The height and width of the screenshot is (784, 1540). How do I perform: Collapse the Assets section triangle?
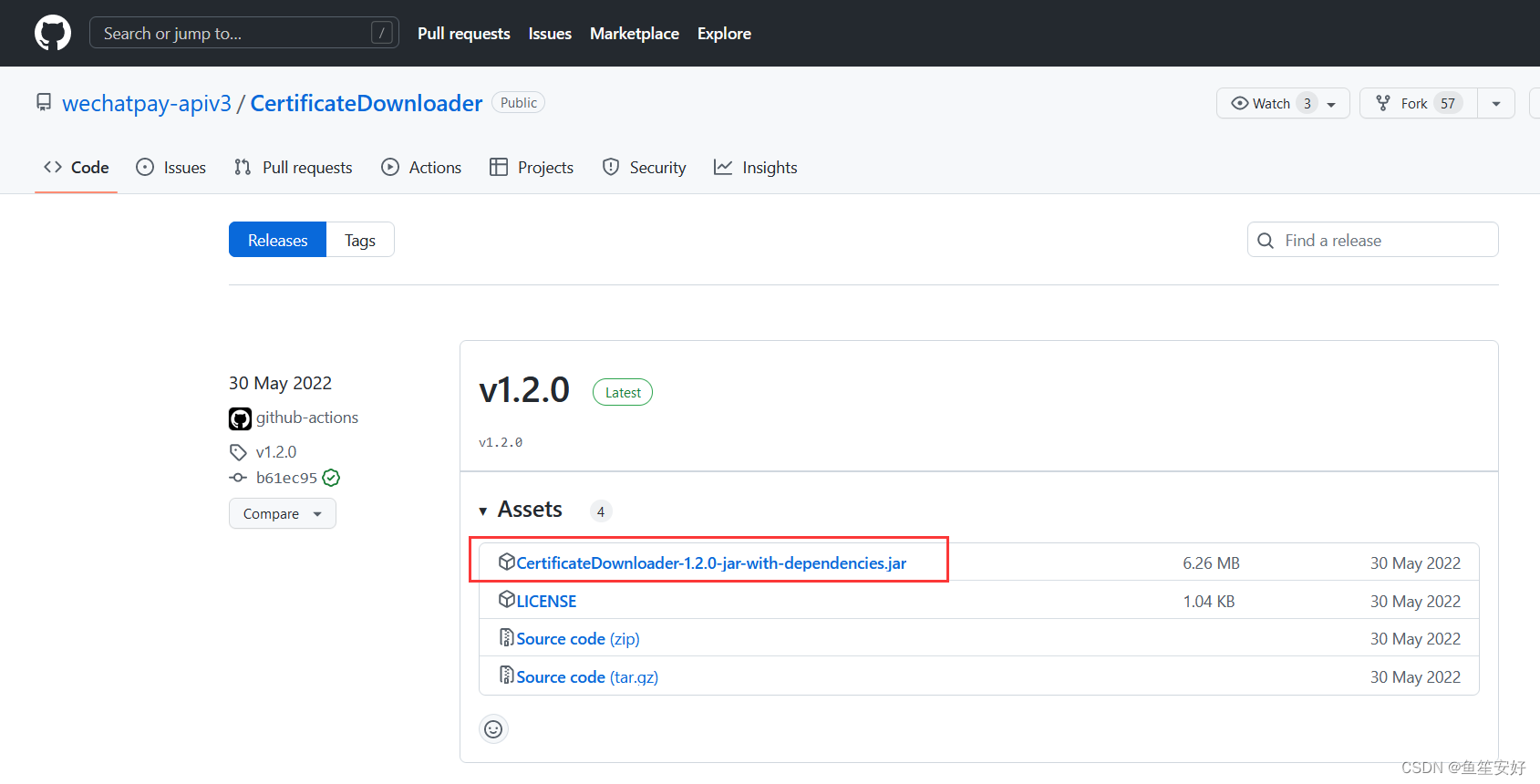(x=483, y=511)
